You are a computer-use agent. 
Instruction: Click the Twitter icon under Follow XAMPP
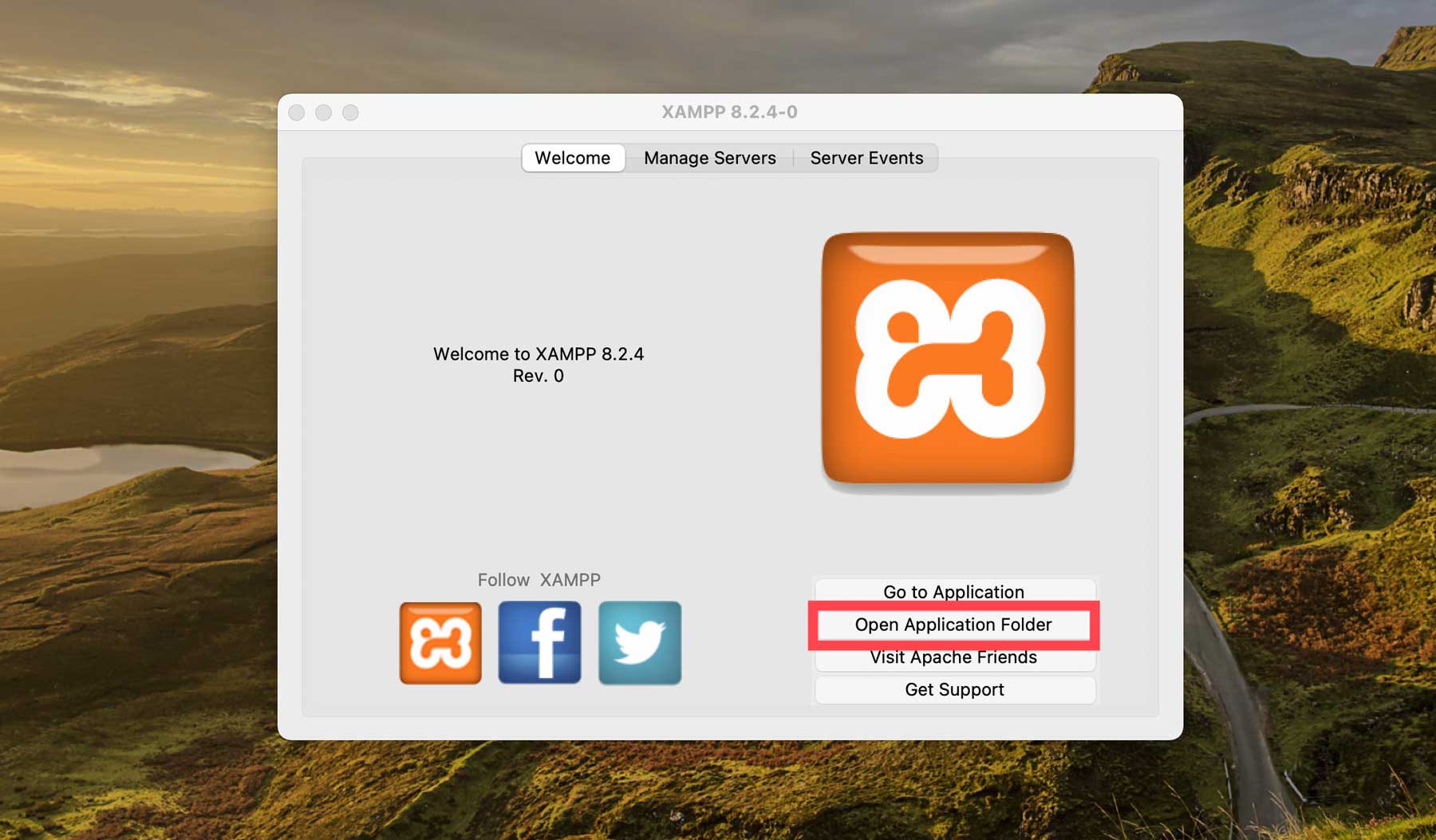638,643
